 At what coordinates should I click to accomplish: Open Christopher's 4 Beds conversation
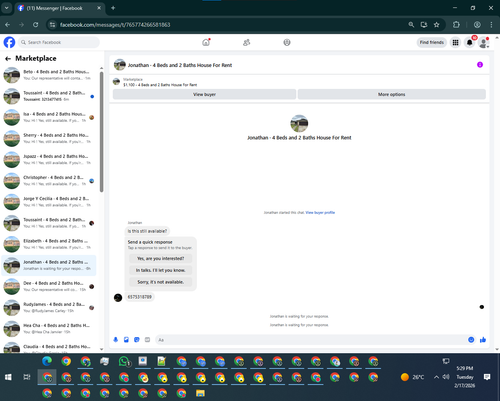[x=49, y=181]
